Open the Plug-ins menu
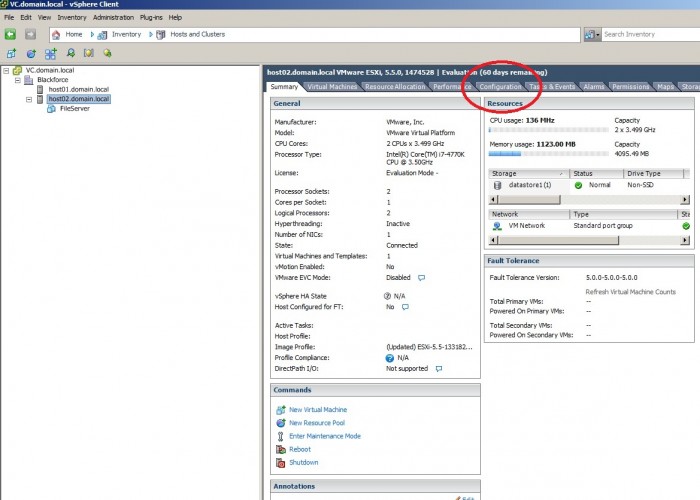 [151, 17]
